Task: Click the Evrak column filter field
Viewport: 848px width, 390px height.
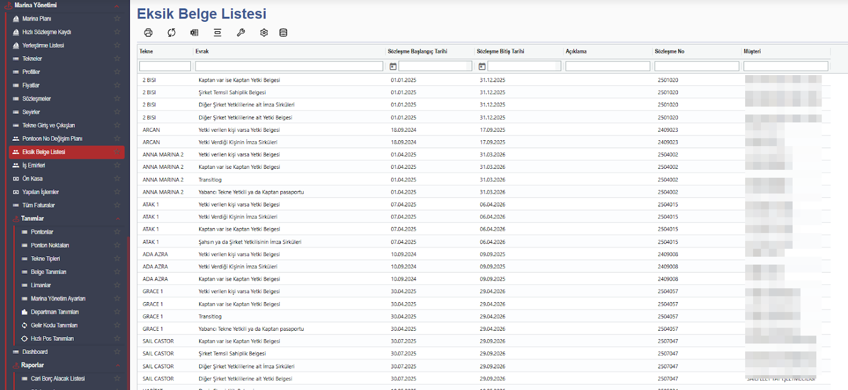Action: coord(289,66)
